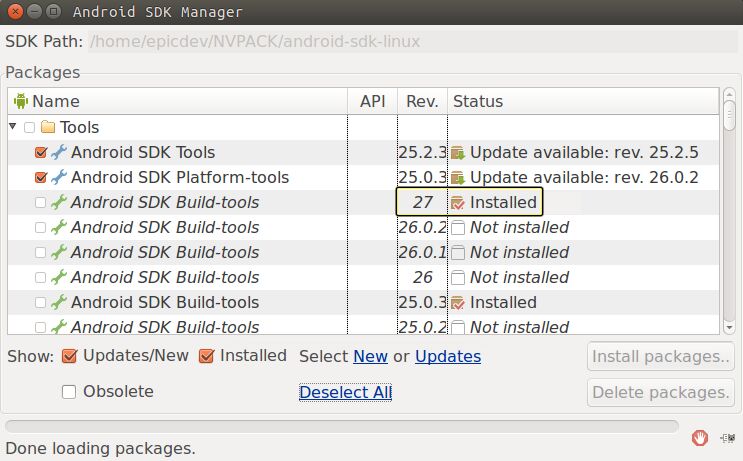This screenshot has height=461, width=743.
Task: Click the Tools folder icon
Action: pyautogui.click(x=48, y=127)
